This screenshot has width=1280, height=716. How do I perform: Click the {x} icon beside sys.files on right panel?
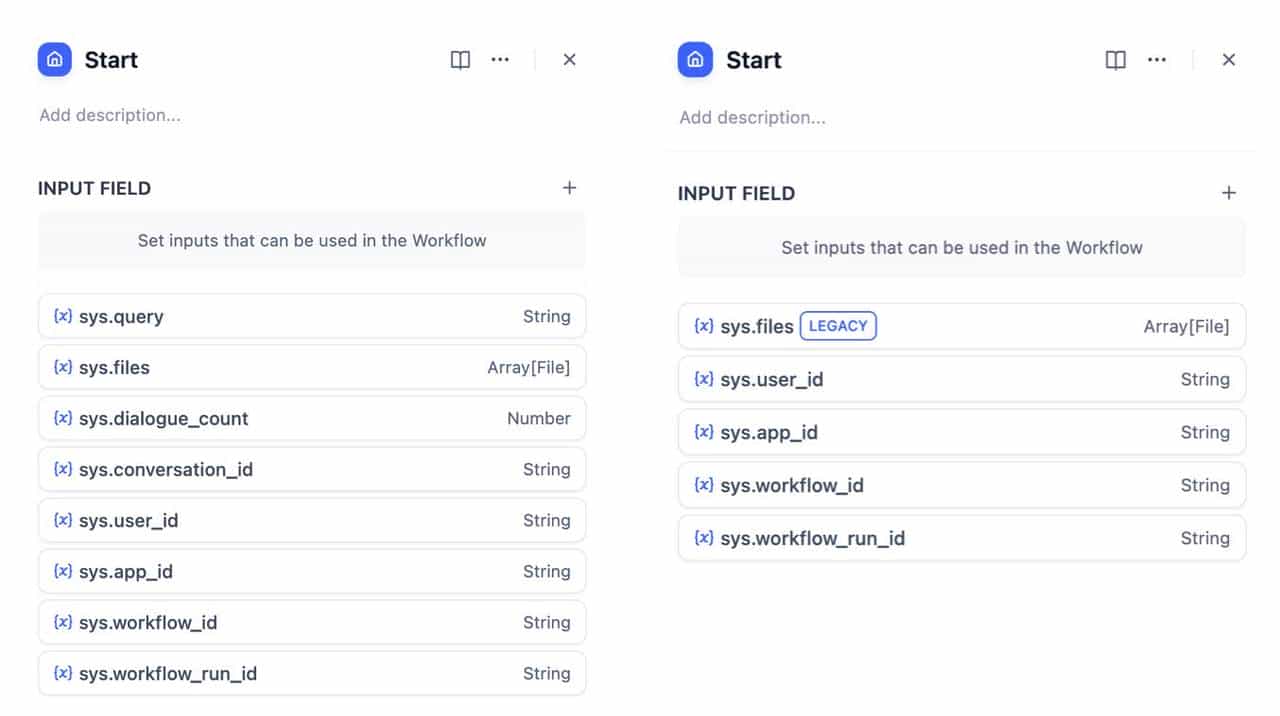703,325
